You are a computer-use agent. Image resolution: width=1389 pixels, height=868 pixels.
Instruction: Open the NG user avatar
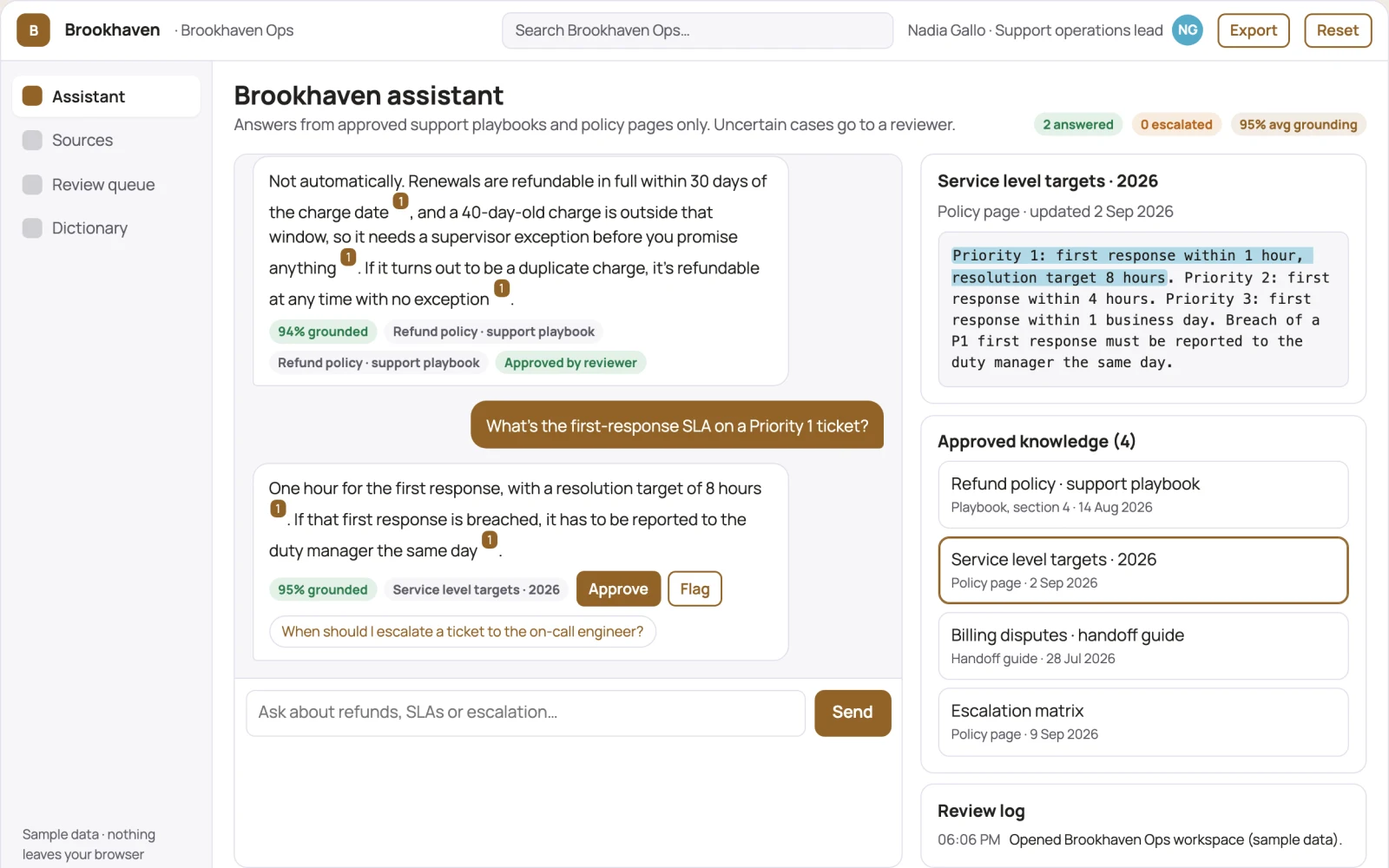(1188, 30)
